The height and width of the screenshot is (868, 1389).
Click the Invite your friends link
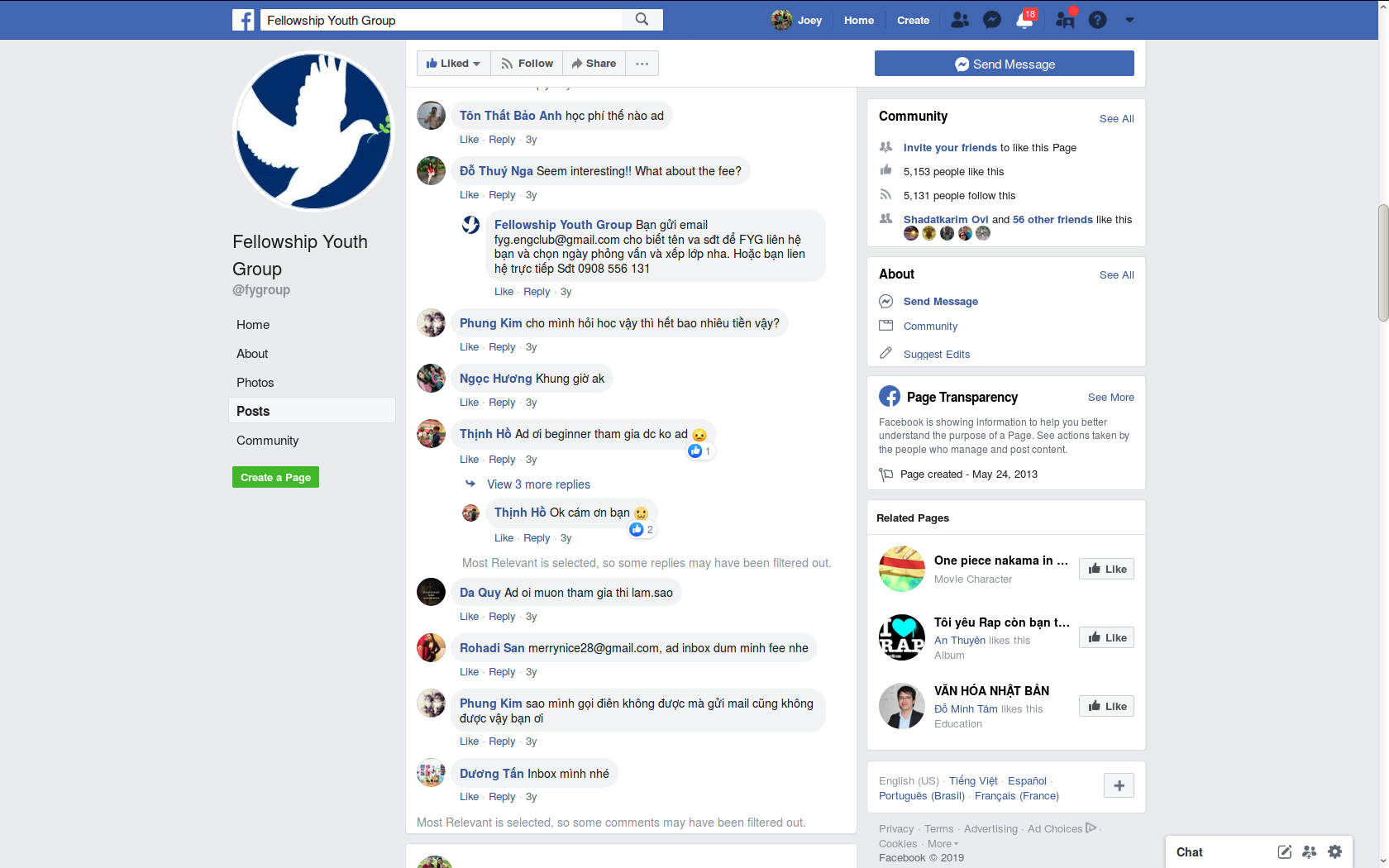click(x=950, y=147)
